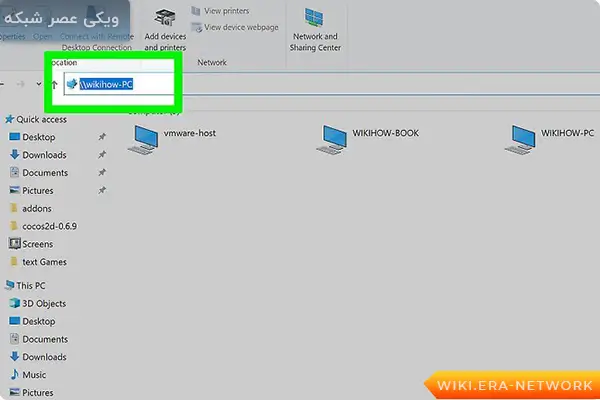Unpin Documents using its pin icon
600x400 pixels.
tap(102, 173)
